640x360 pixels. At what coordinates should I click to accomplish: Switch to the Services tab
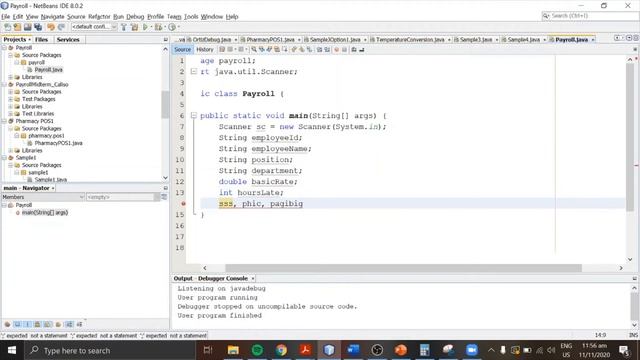pos(68,40)
